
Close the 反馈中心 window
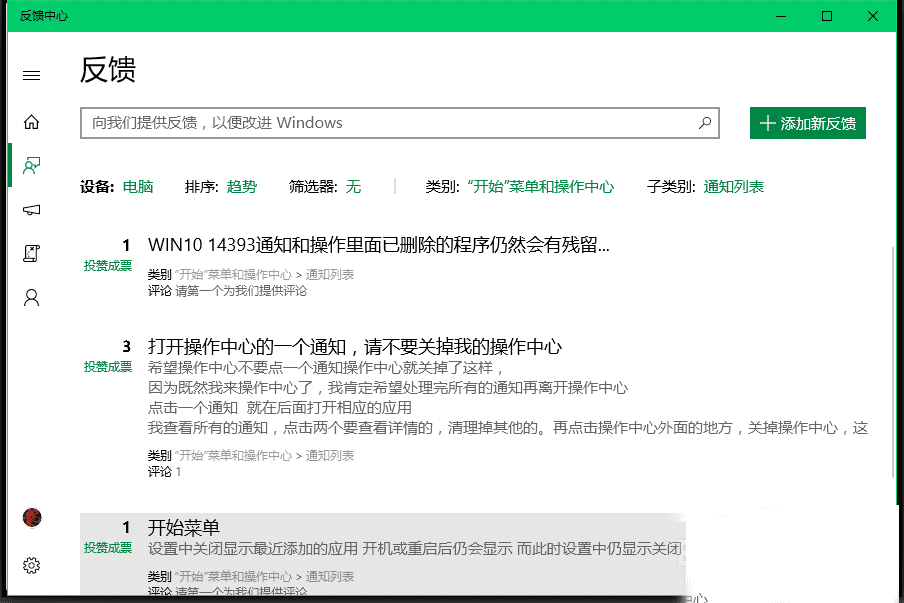(x=873, y=16)
